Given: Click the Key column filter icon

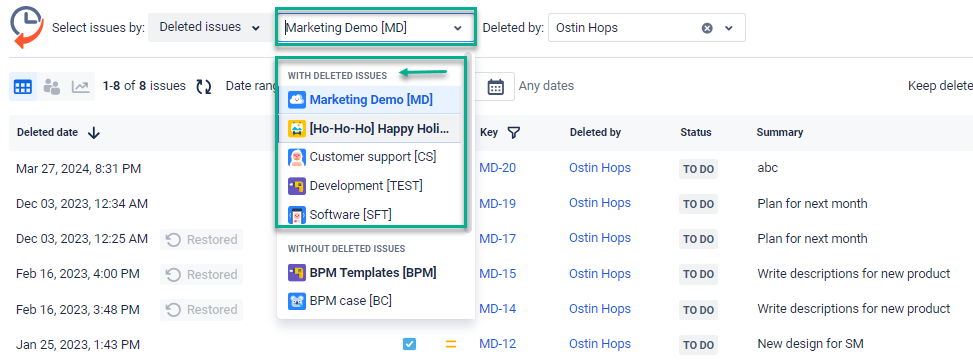Looking at the screenshot, I should [x=513, y=132].
